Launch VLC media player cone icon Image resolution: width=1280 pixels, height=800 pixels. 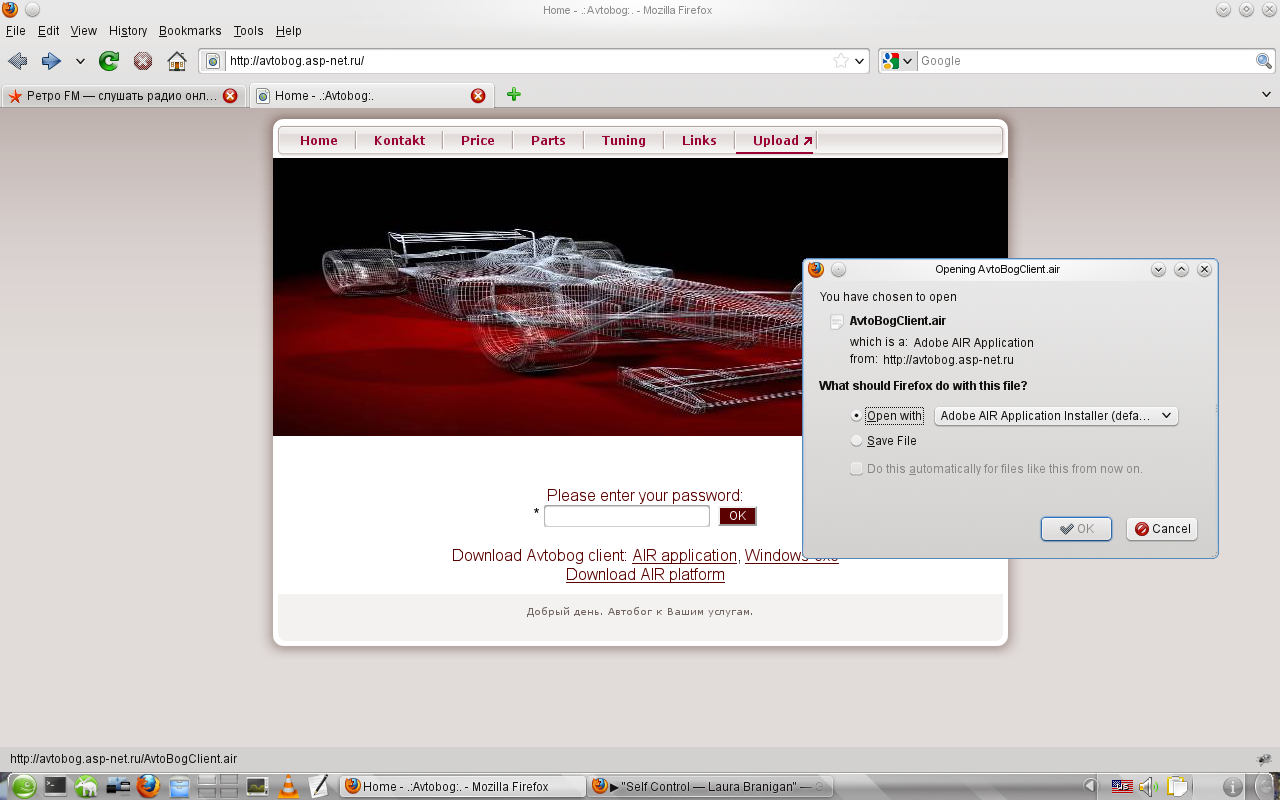[x=288, y=787]
